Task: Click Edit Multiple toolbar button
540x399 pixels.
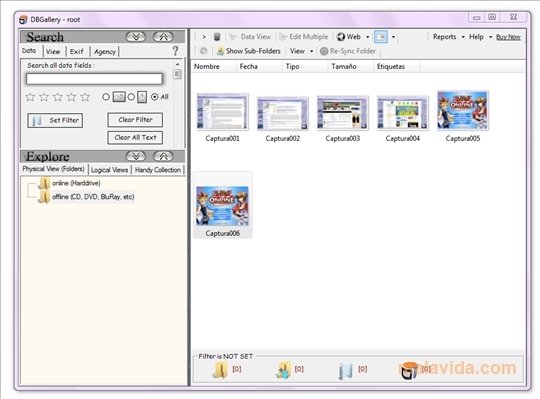Action: click(x=303, y=36)
